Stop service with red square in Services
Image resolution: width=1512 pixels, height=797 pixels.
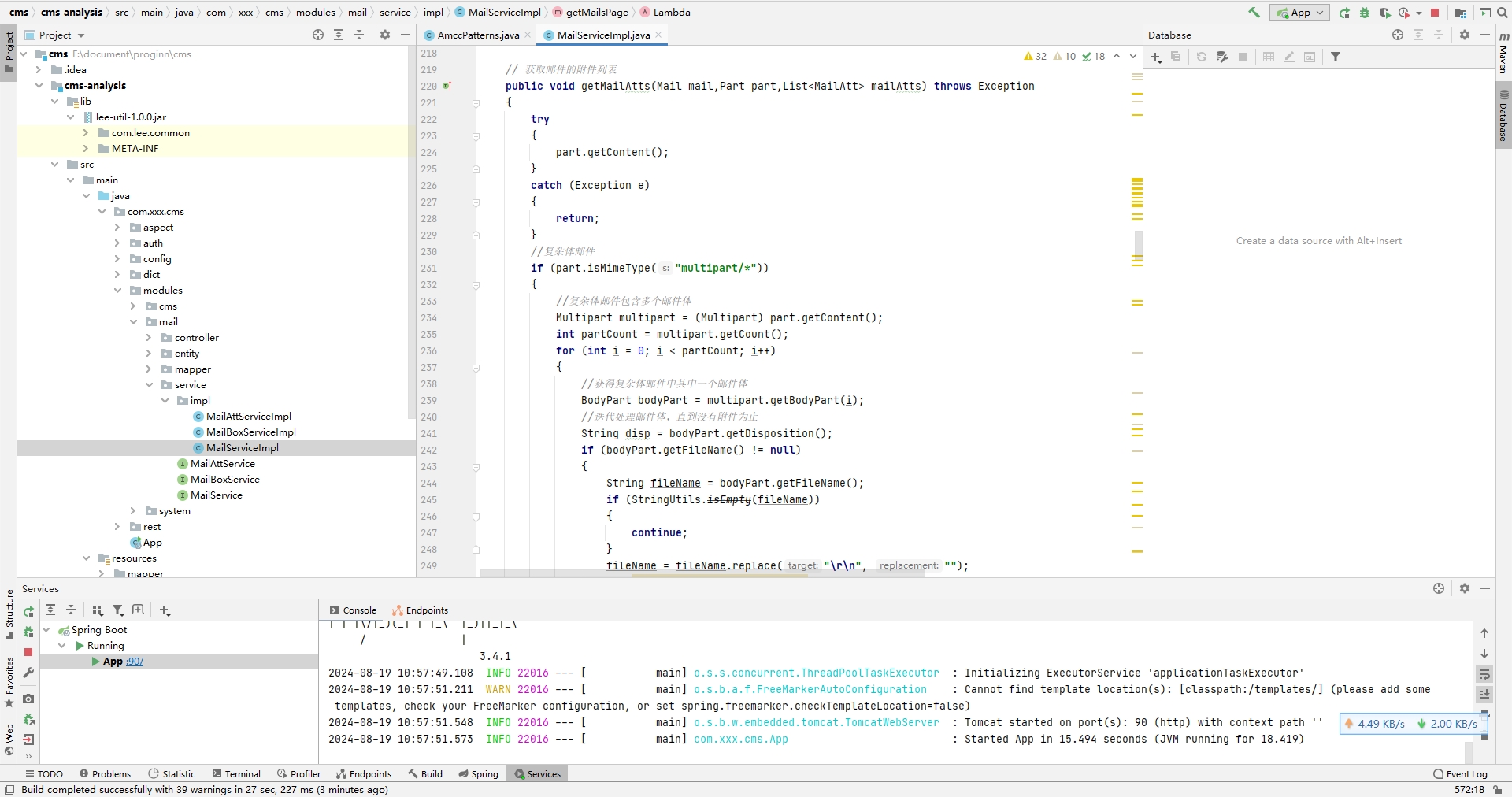(x=28, y=652)
